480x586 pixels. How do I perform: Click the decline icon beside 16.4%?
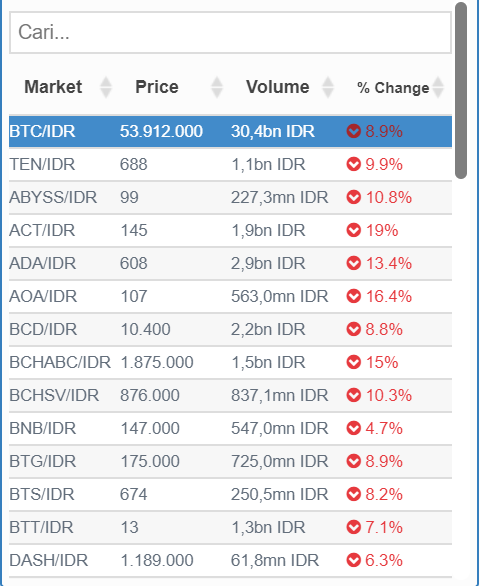pos(353,296)
